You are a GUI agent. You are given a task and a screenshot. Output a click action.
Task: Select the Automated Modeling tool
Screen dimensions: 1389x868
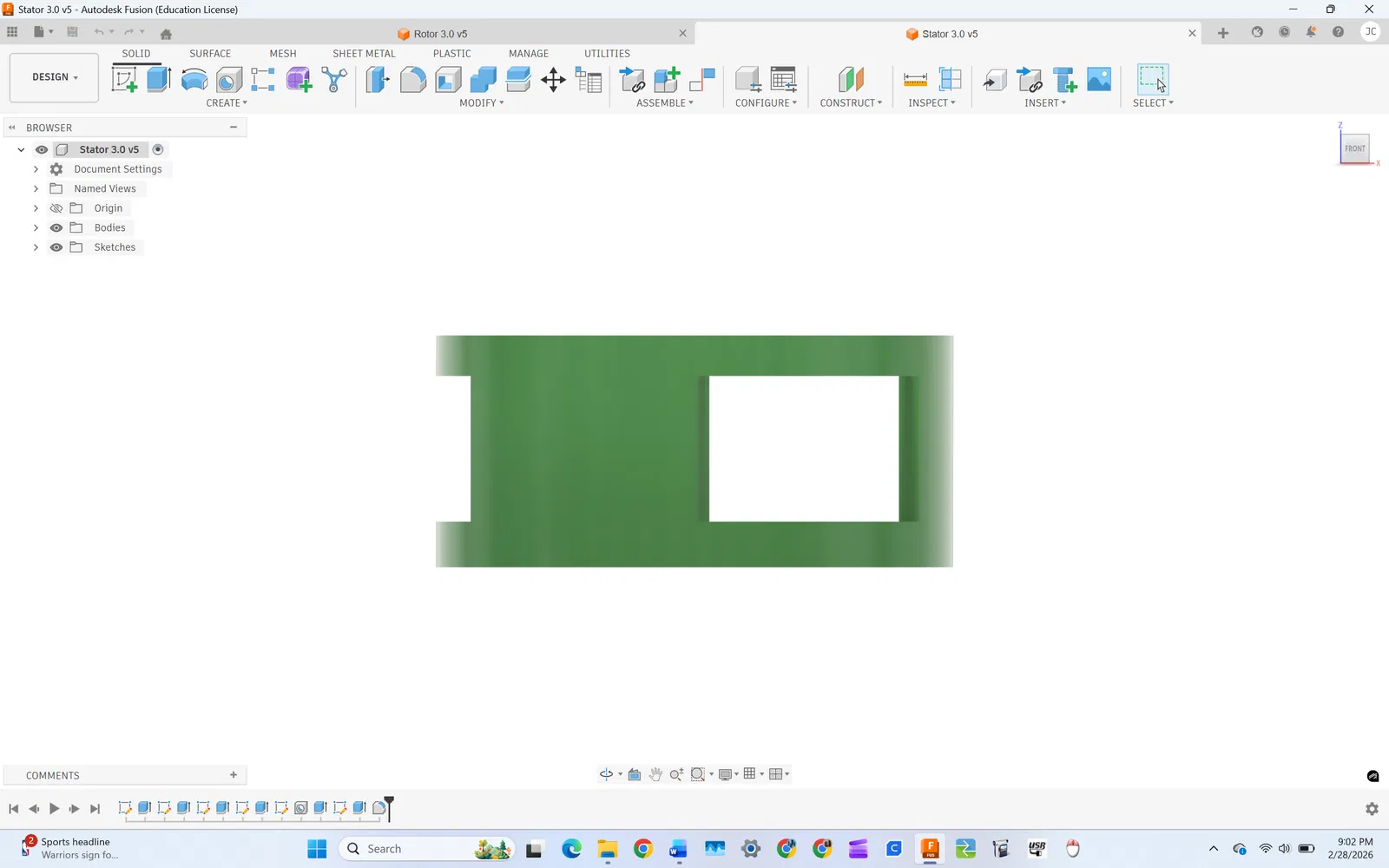point(334,80)
